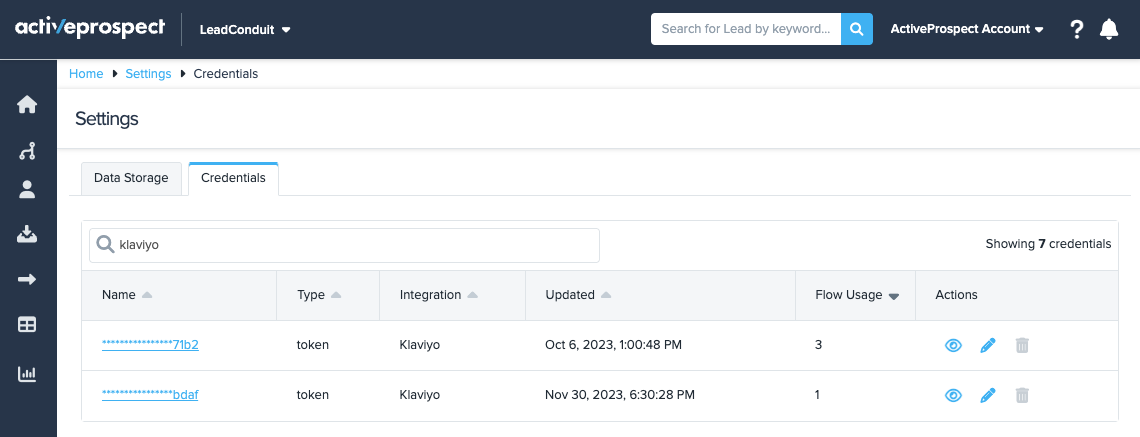
Task: Go to Home breadcrumb link
Action: pyautogui.click(x=86, y=74)
